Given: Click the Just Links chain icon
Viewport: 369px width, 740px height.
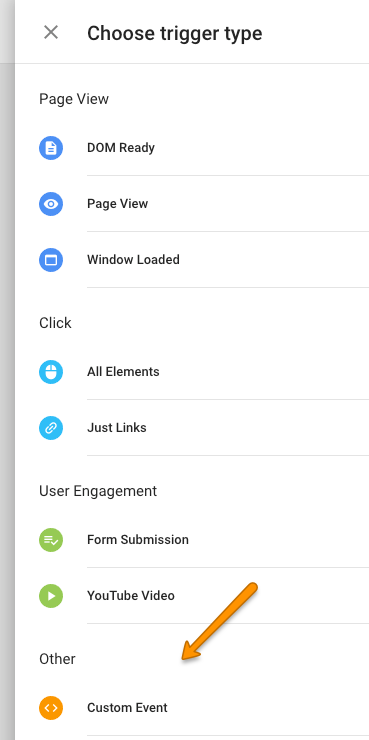Looking at the screenshot, I should (x=51, y=428).
